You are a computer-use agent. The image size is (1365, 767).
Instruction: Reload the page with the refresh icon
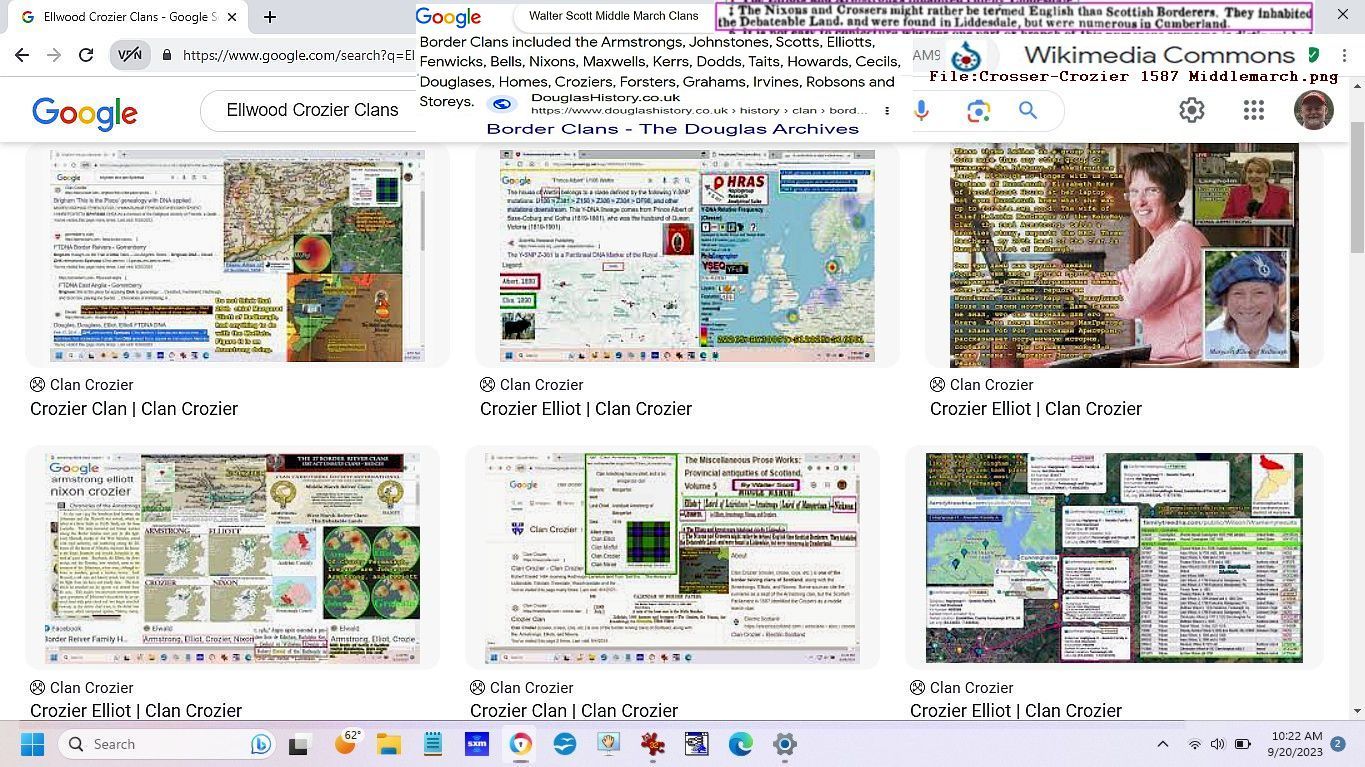pyautogui.click(x=86, y=55)
